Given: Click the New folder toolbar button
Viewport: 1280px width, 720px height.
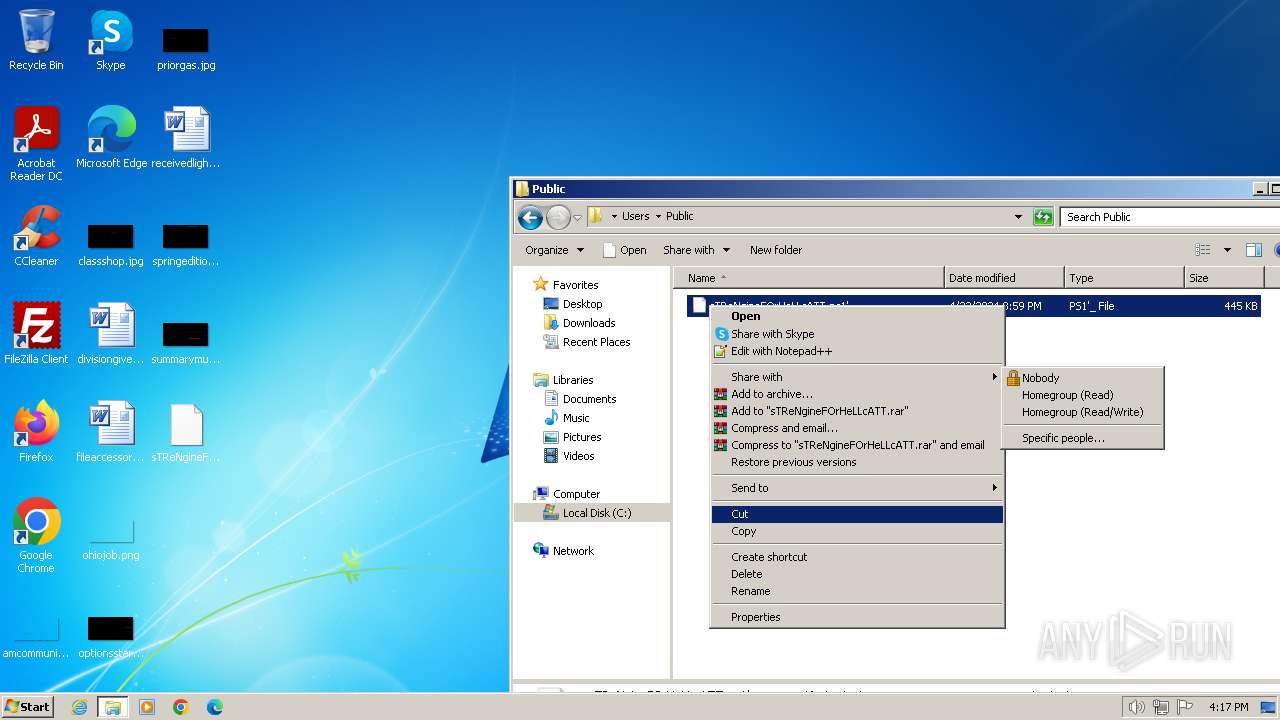Looking at the screenshot, I should pos(776,250).
